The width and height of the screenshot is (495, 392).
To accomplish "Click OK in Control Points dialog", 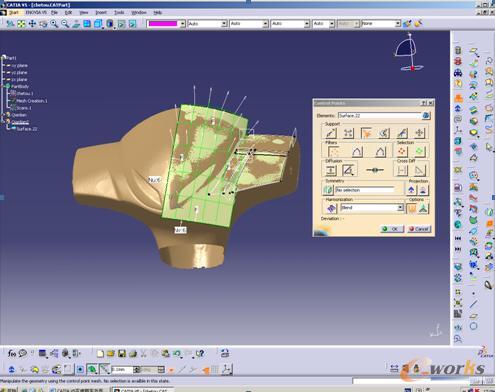I will point(392,229).
